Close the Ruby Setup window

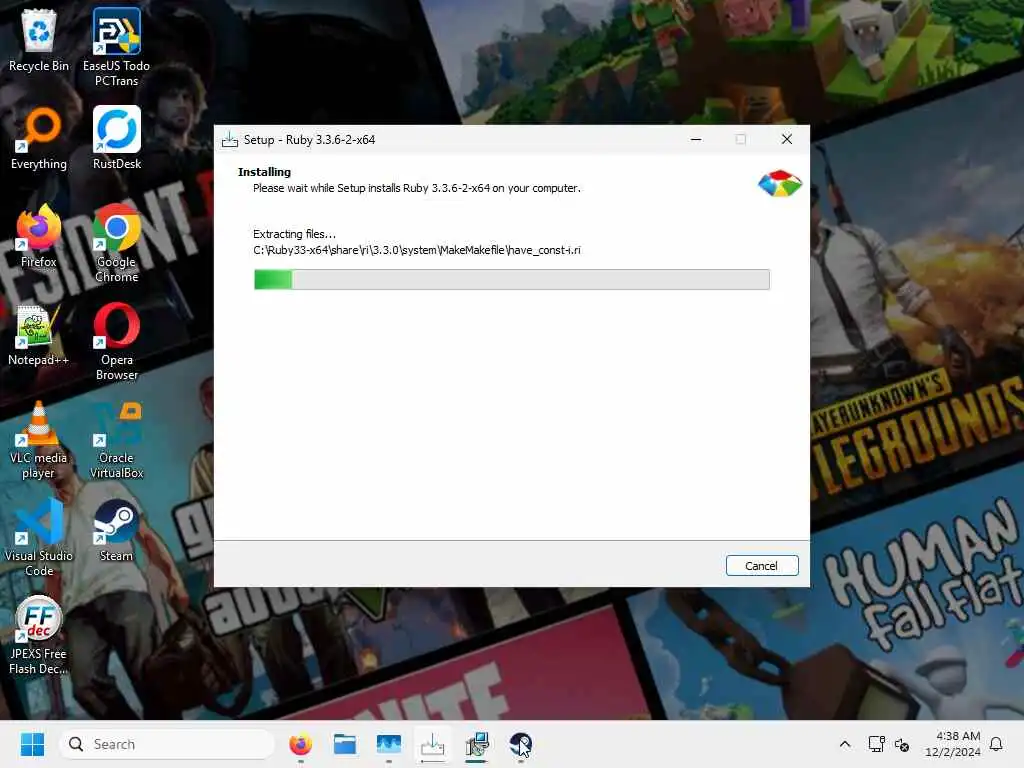tap(787, 139)
